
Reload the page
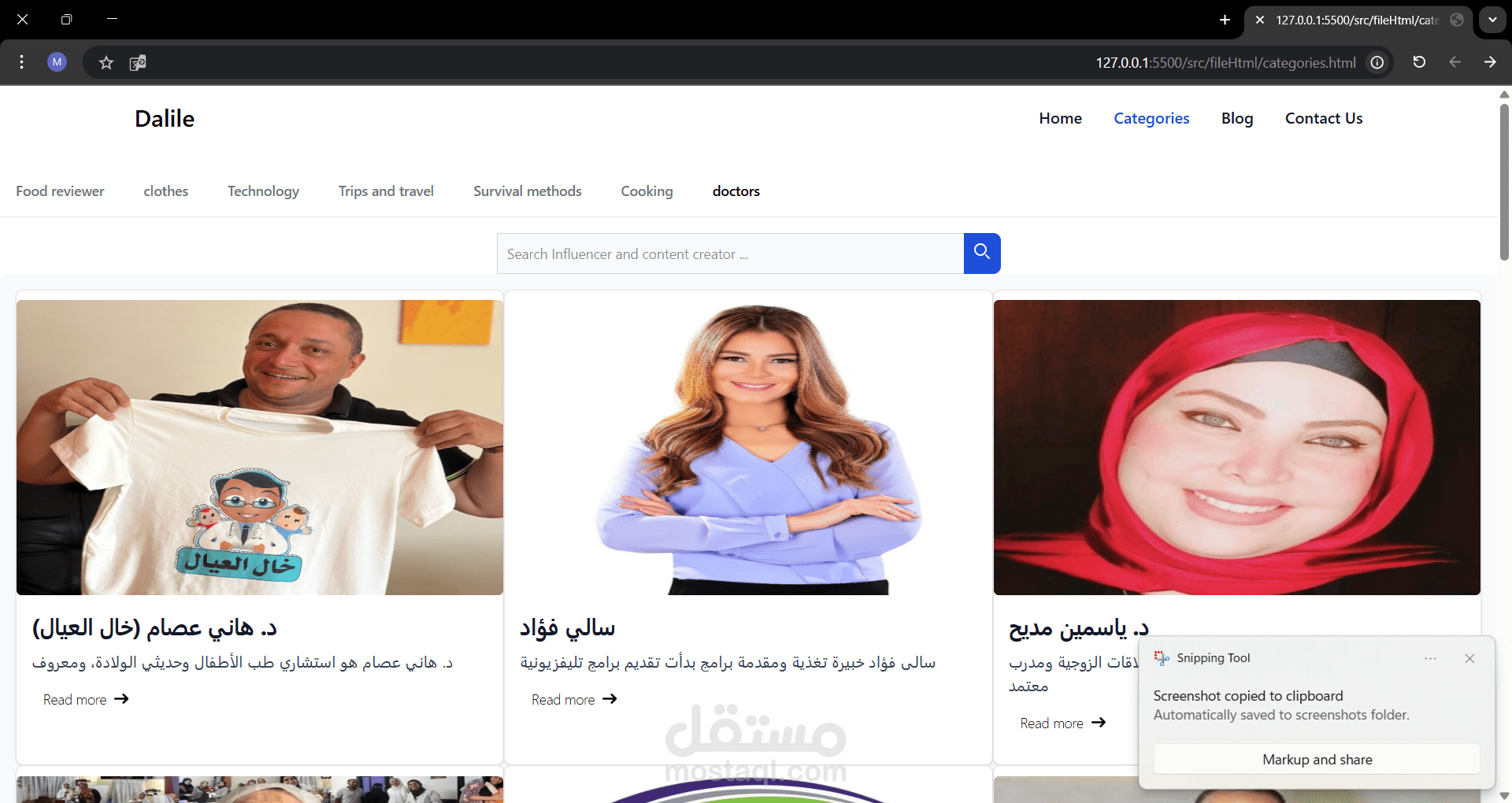(1419, 62)
